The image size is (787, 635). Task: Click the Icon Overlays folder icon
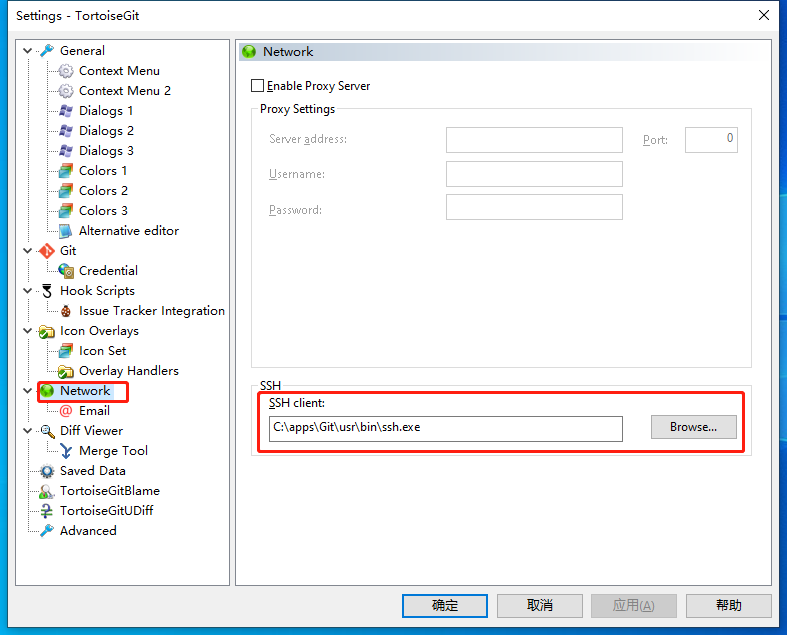[x=47, y=331]
